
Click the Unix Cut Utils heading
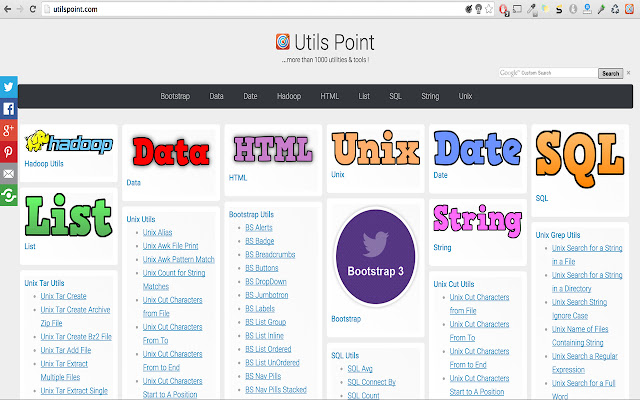tap(453, 284)
